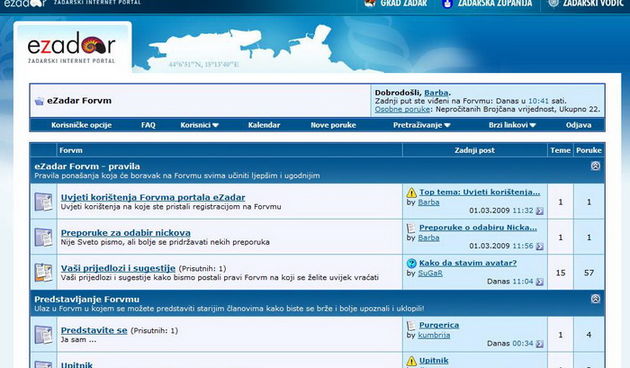The height and width of the screenshot is (368, 630).
Task: Collapse the Predstavljanje Forvmu category
Action: click(595, 299)
